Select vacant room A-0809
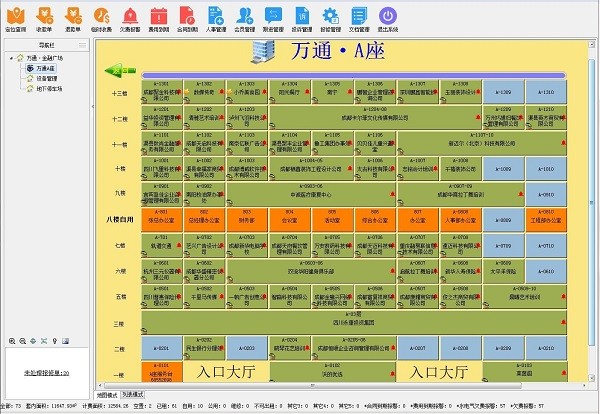This screenshot has height=414, width=600. coord(503,220)
